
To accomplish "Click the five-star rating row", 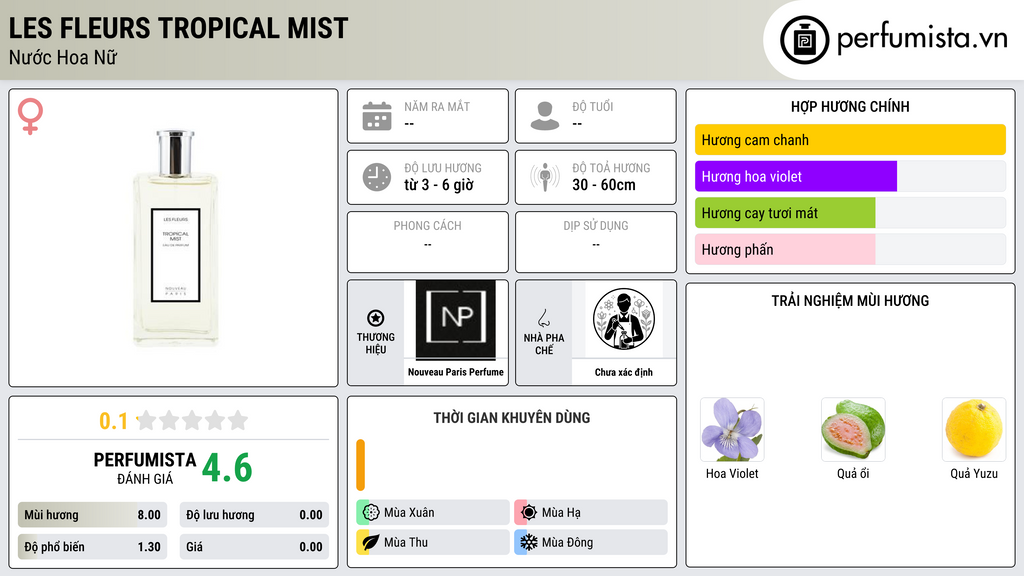I will pos(192,420).
